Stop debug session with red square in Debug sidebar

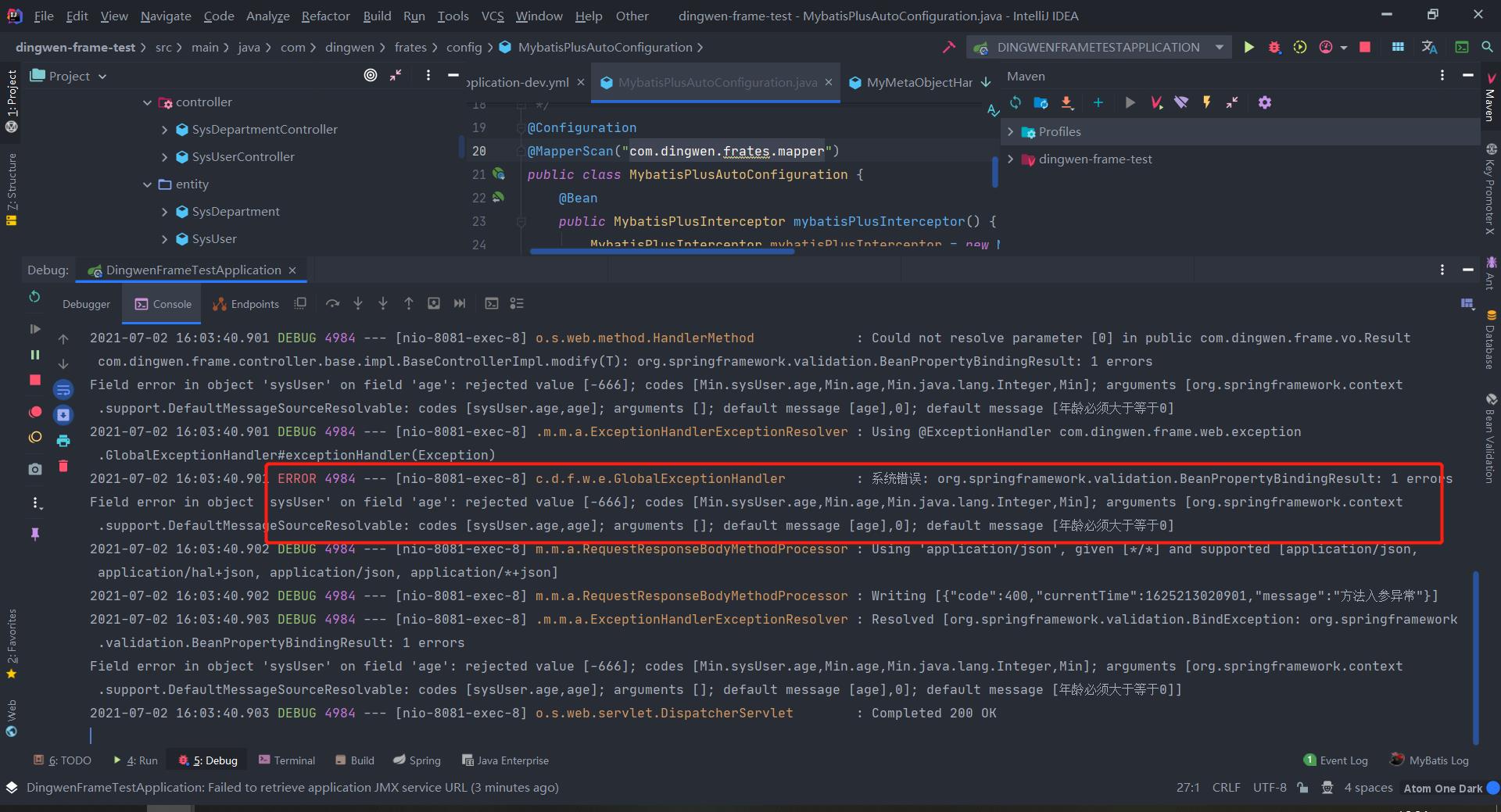tap(34, 380)
